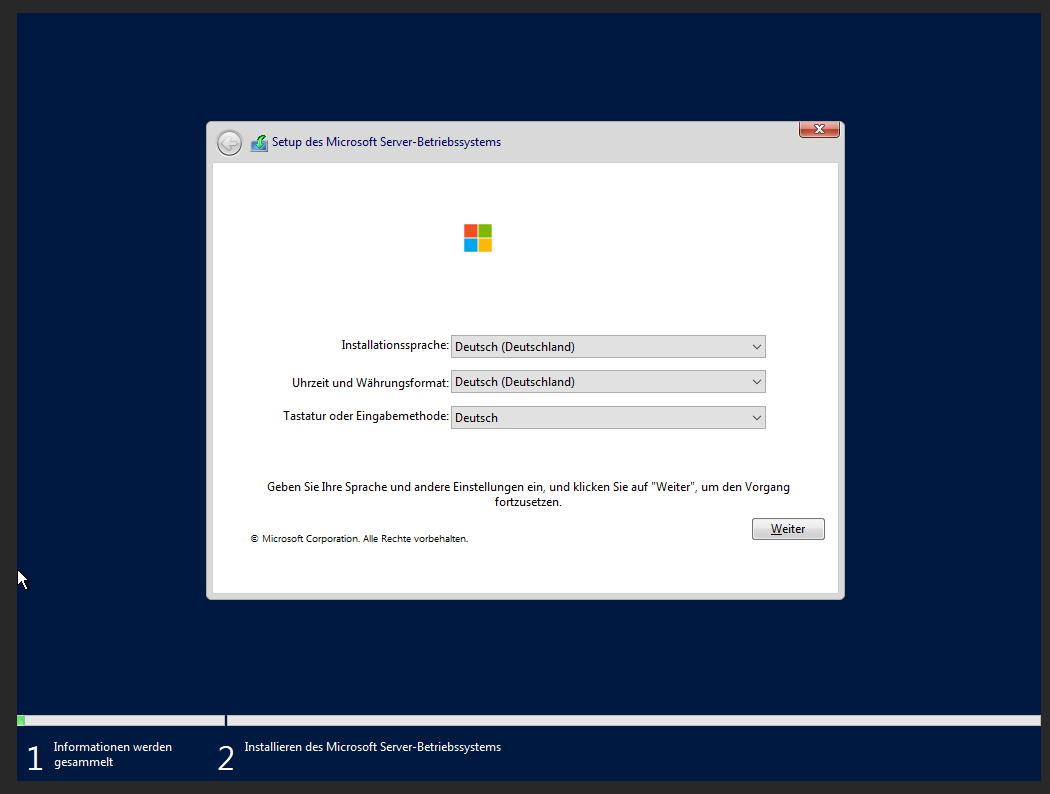Image resolution: width=1050 pixels, height=794 pixels.
Task: Click the 'Installationssprache:' label
Action: 395,345
